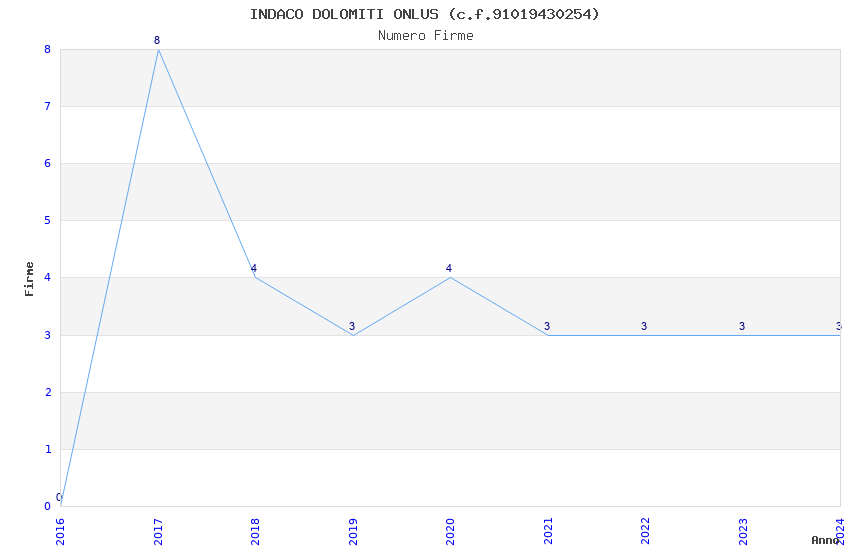Click y-axis tick value 6

coord(48,163)
